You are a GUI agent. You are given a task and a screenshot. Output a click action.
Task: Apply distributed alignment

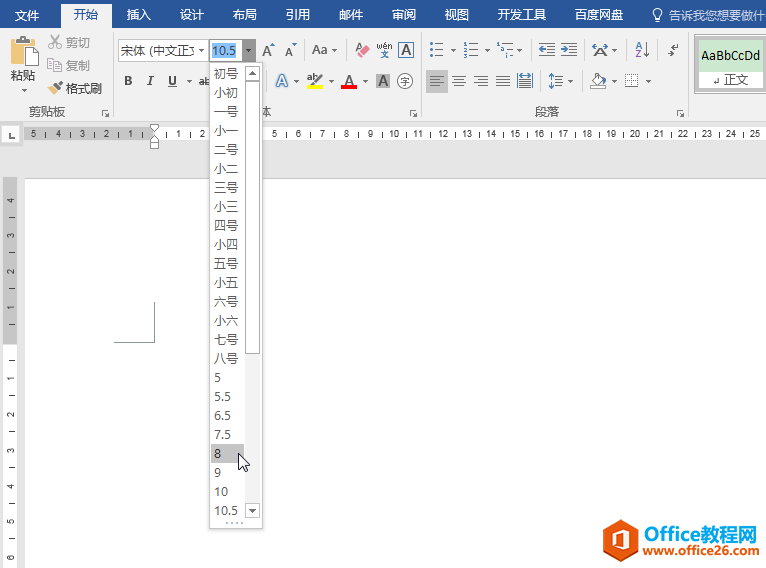525,81
